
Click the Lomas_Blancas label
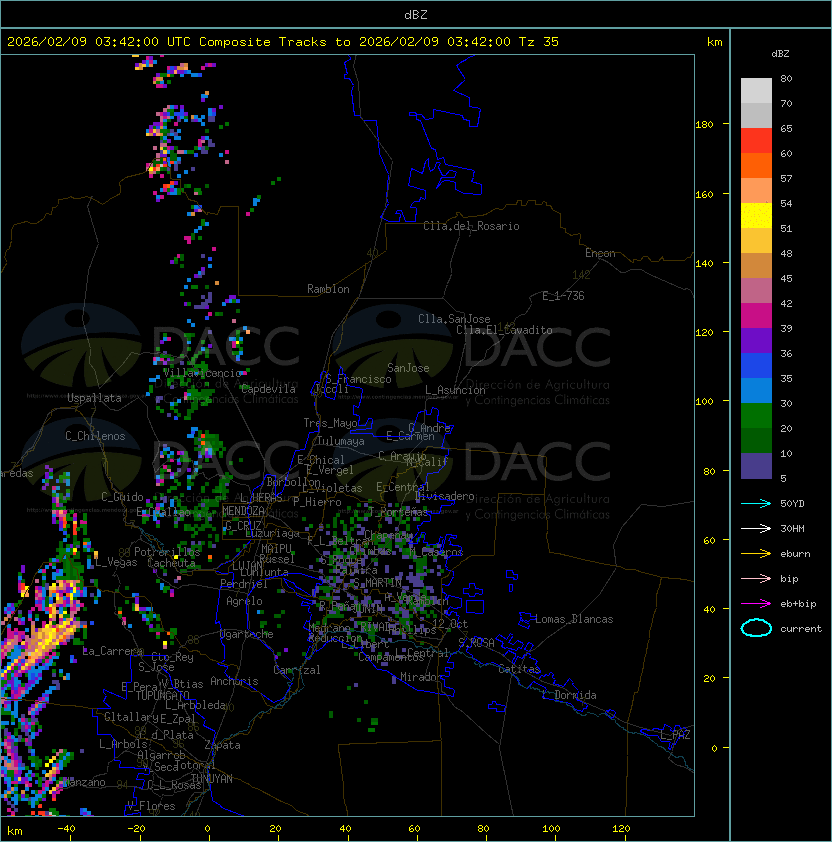[574, 619]
